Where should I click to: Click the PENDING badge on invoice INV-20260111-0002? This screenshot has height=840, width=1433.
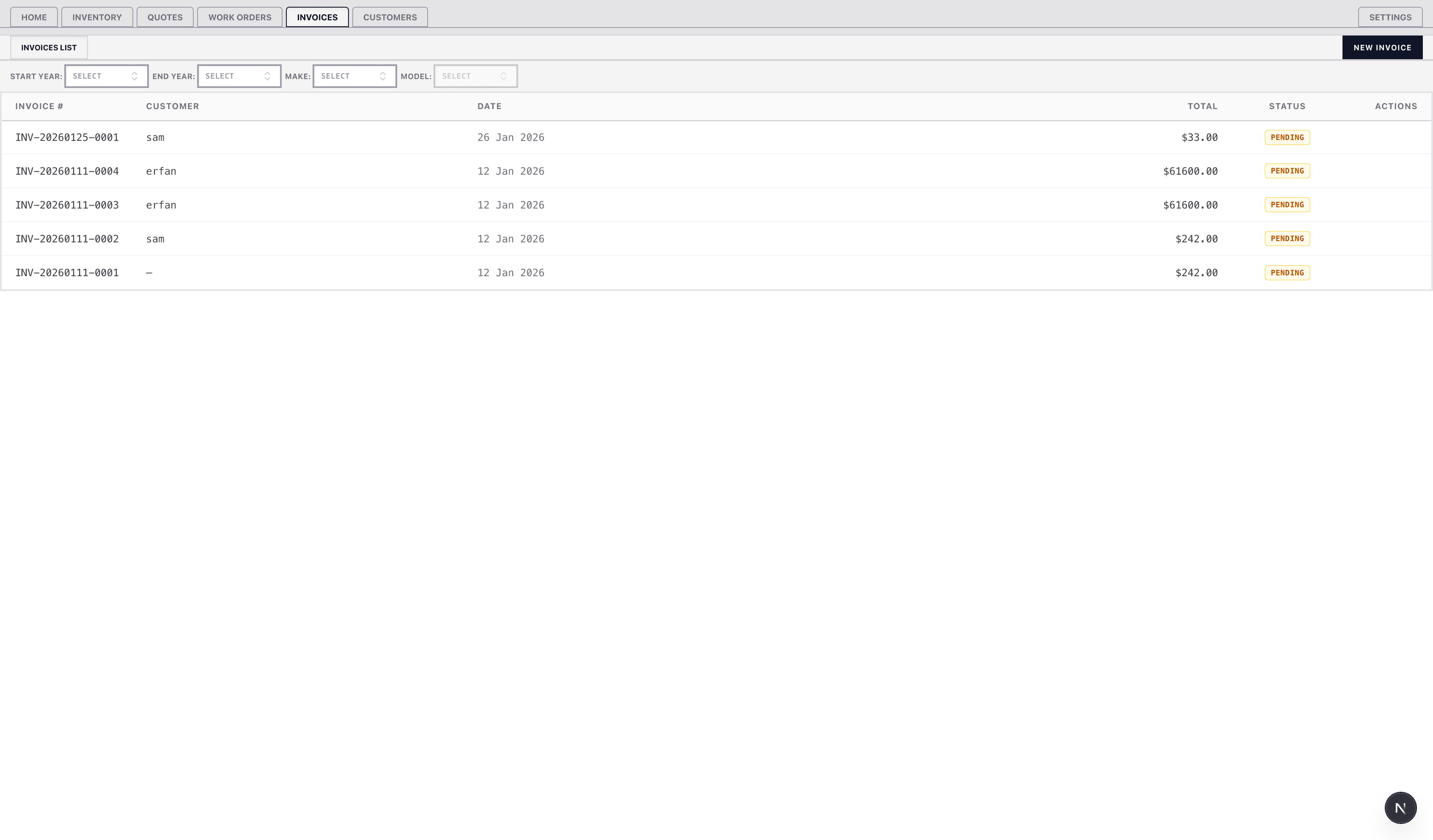pyautogui.click(x=1288, y=238)
